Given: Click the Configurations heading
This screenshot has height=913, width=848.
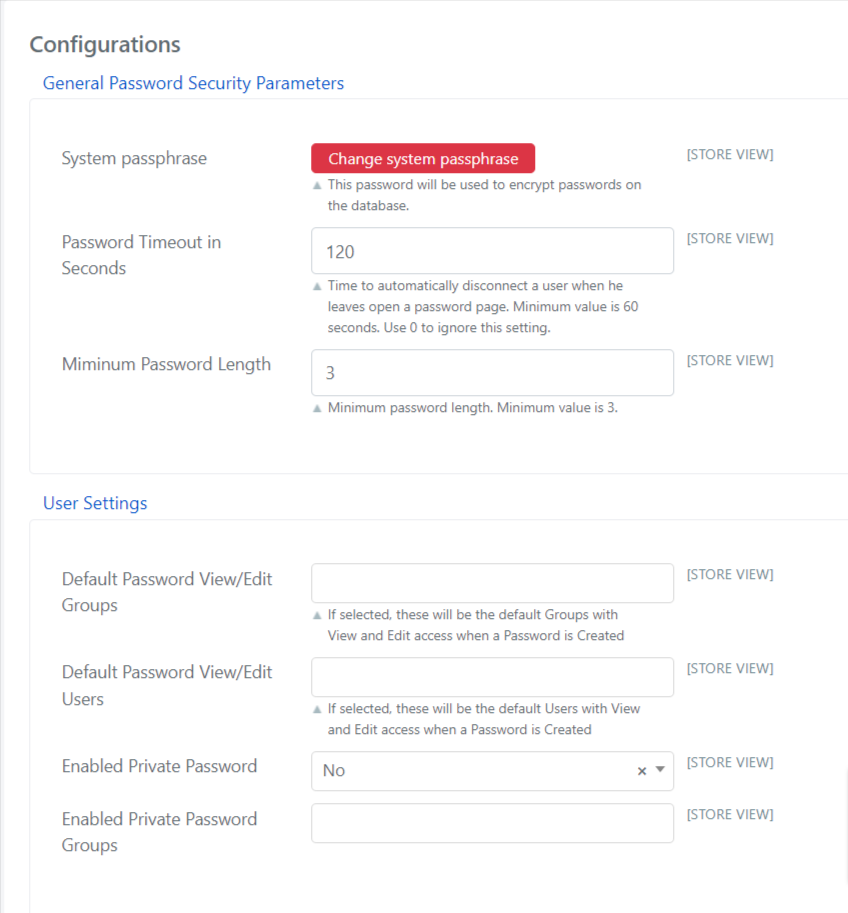Looking at the screenshot, I should coord(105,45).
